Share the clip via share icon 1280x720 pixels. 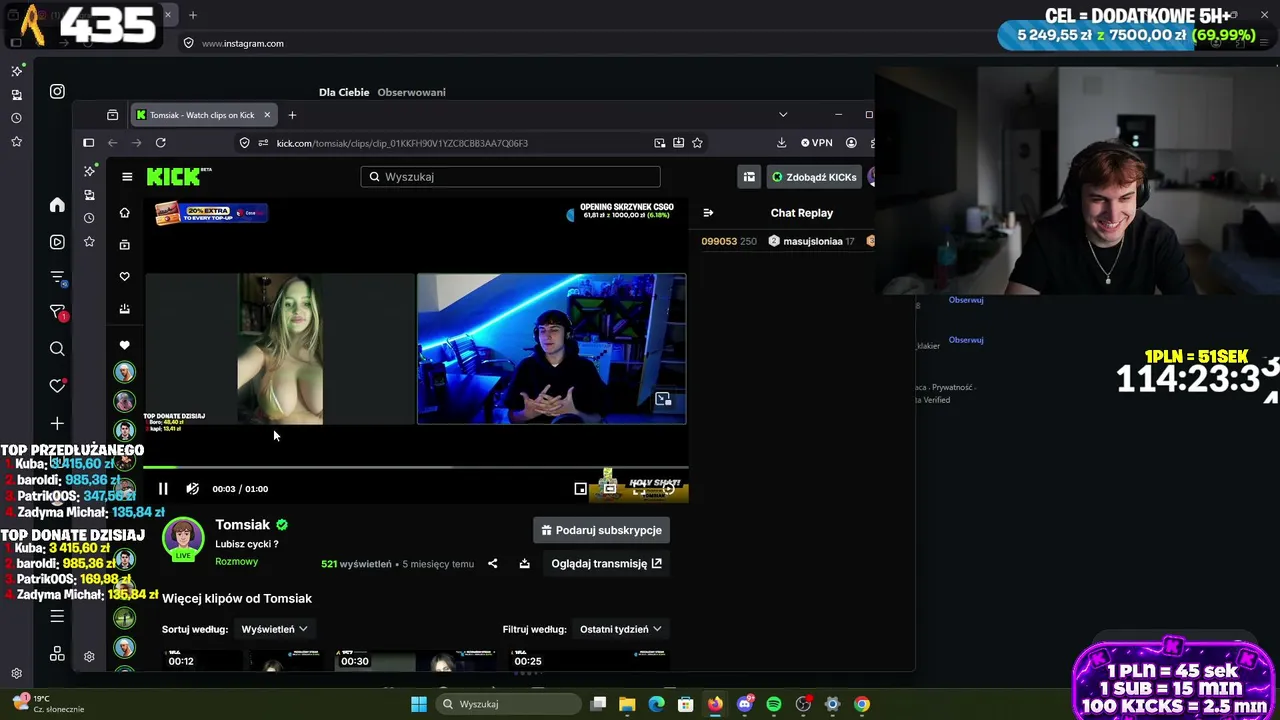coord(492,564)
